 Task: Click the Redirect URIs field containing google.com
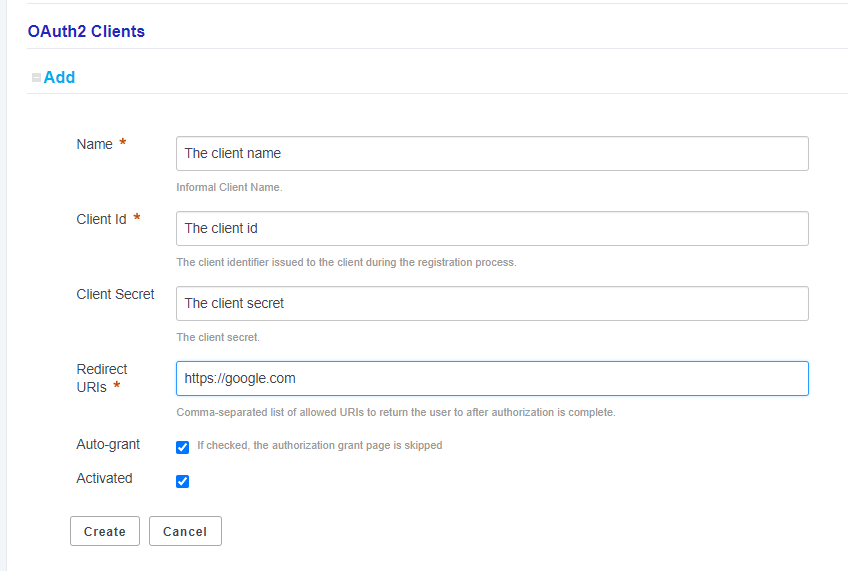(491, 378)
